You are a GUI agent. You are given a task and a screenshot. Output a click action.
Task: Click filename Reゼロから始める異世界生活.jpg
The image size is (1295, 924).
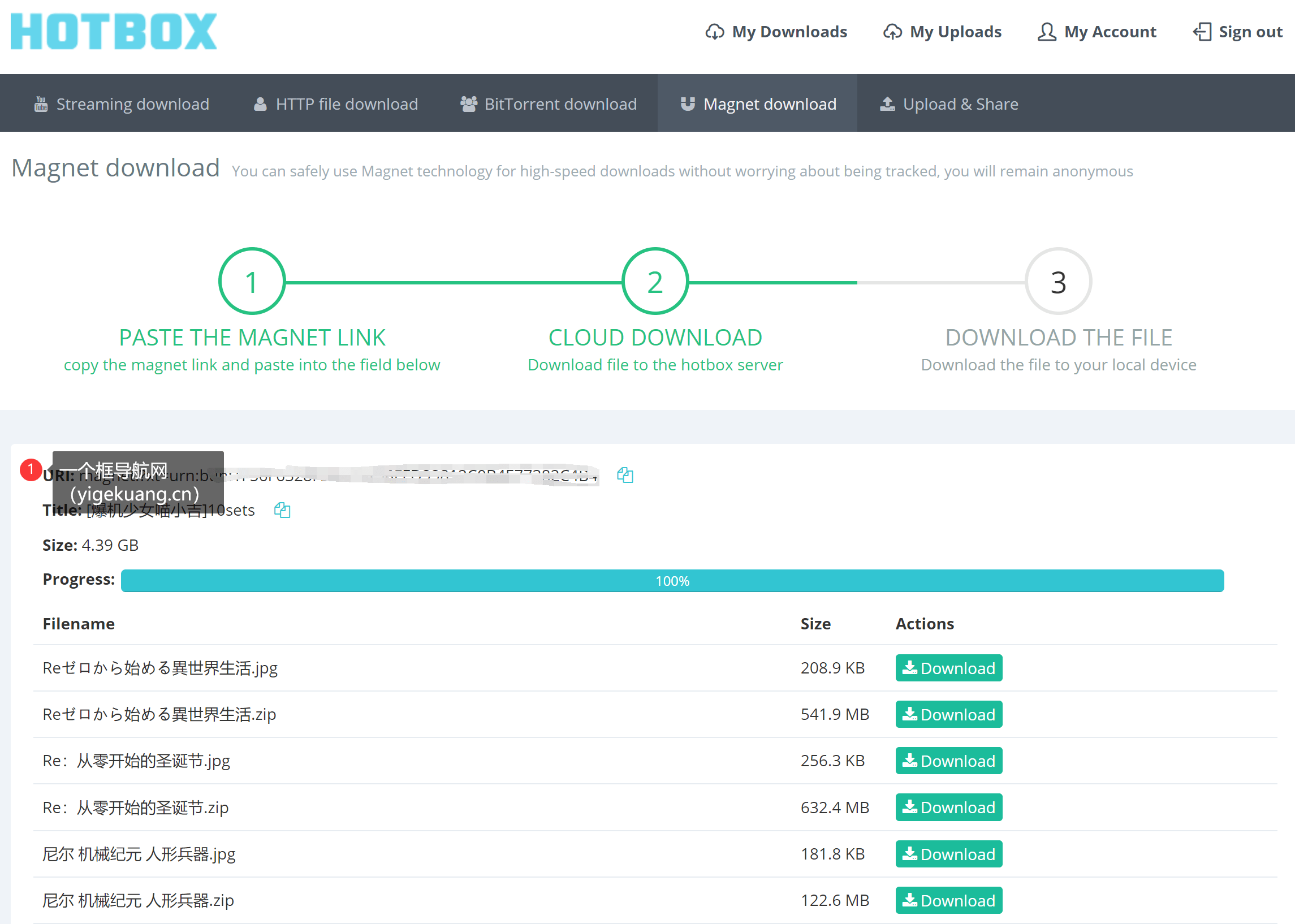click(x=160, y=668)
